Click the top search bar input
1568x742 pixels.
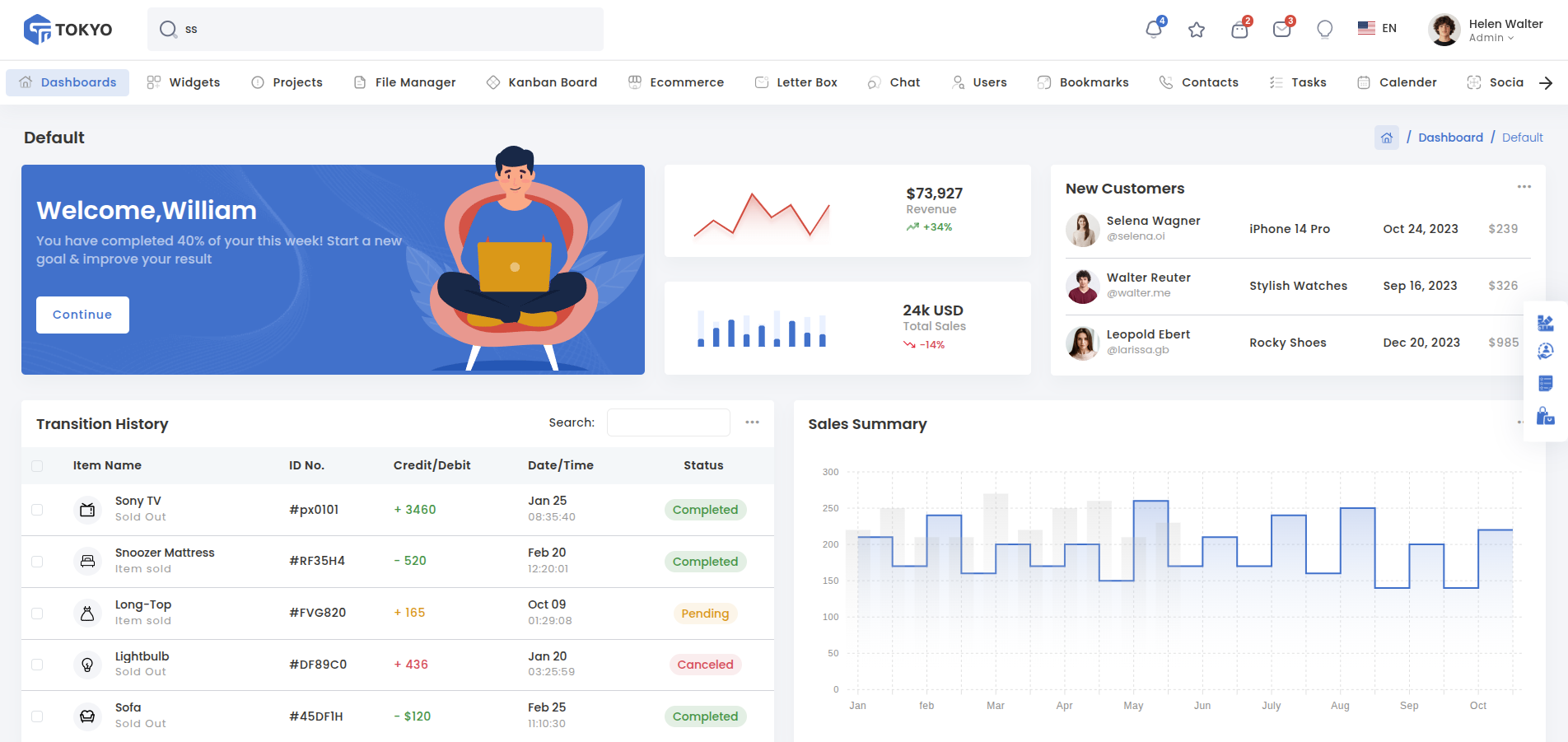376,29
